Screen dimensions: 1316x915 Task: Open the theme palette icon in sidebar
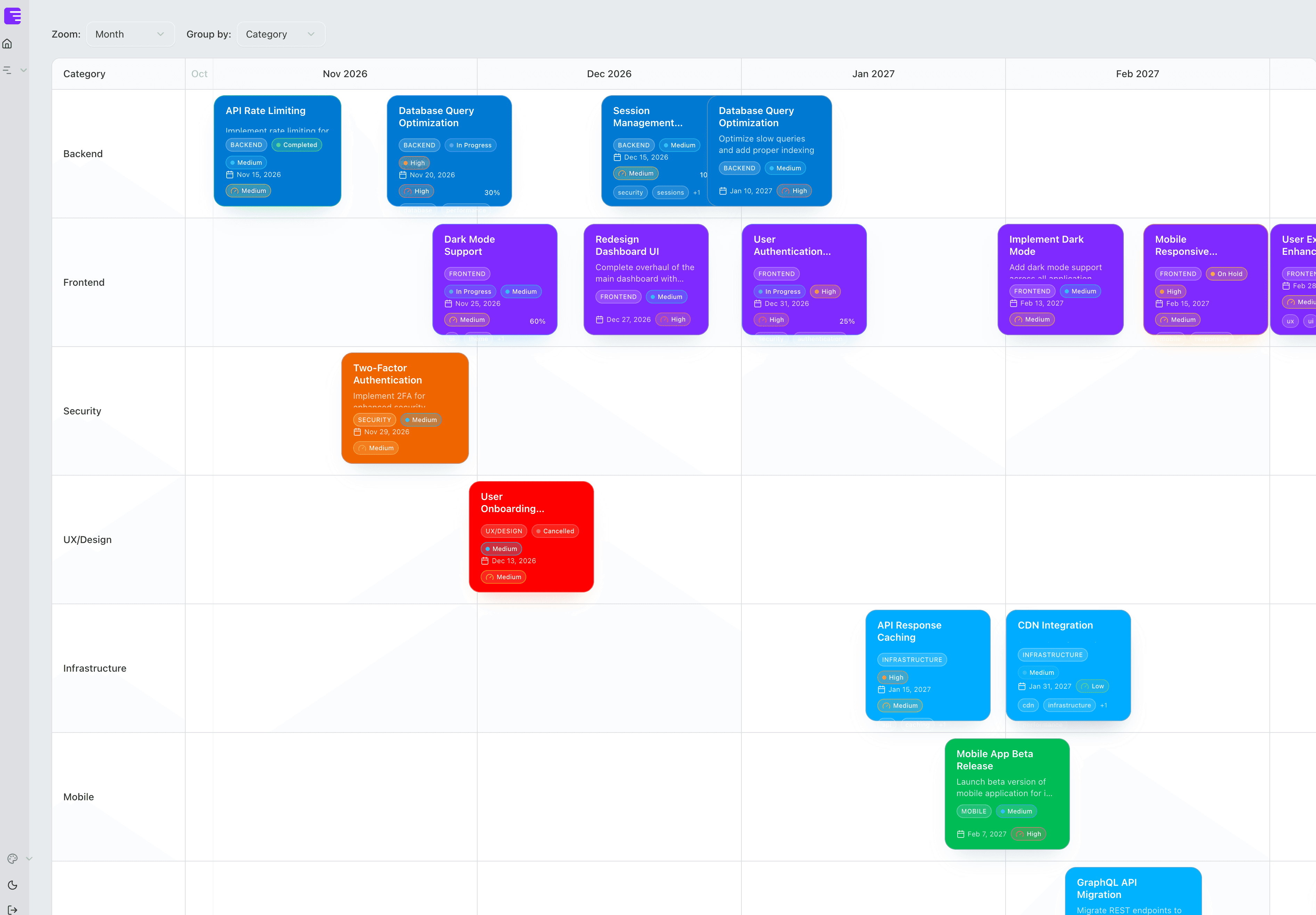pyautogui.click(x=13, y=858)
